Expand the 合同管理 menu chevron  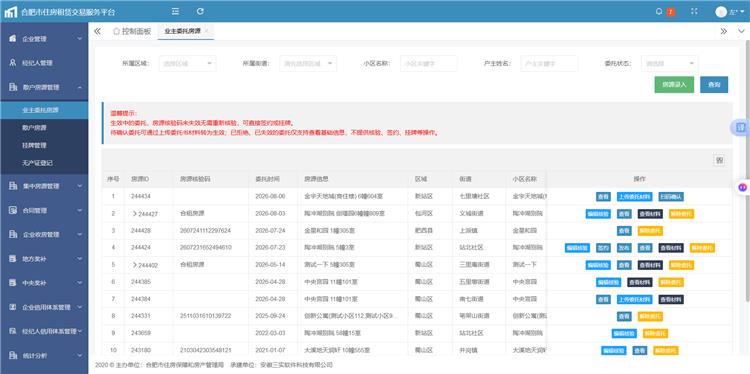tap(79, 210)
